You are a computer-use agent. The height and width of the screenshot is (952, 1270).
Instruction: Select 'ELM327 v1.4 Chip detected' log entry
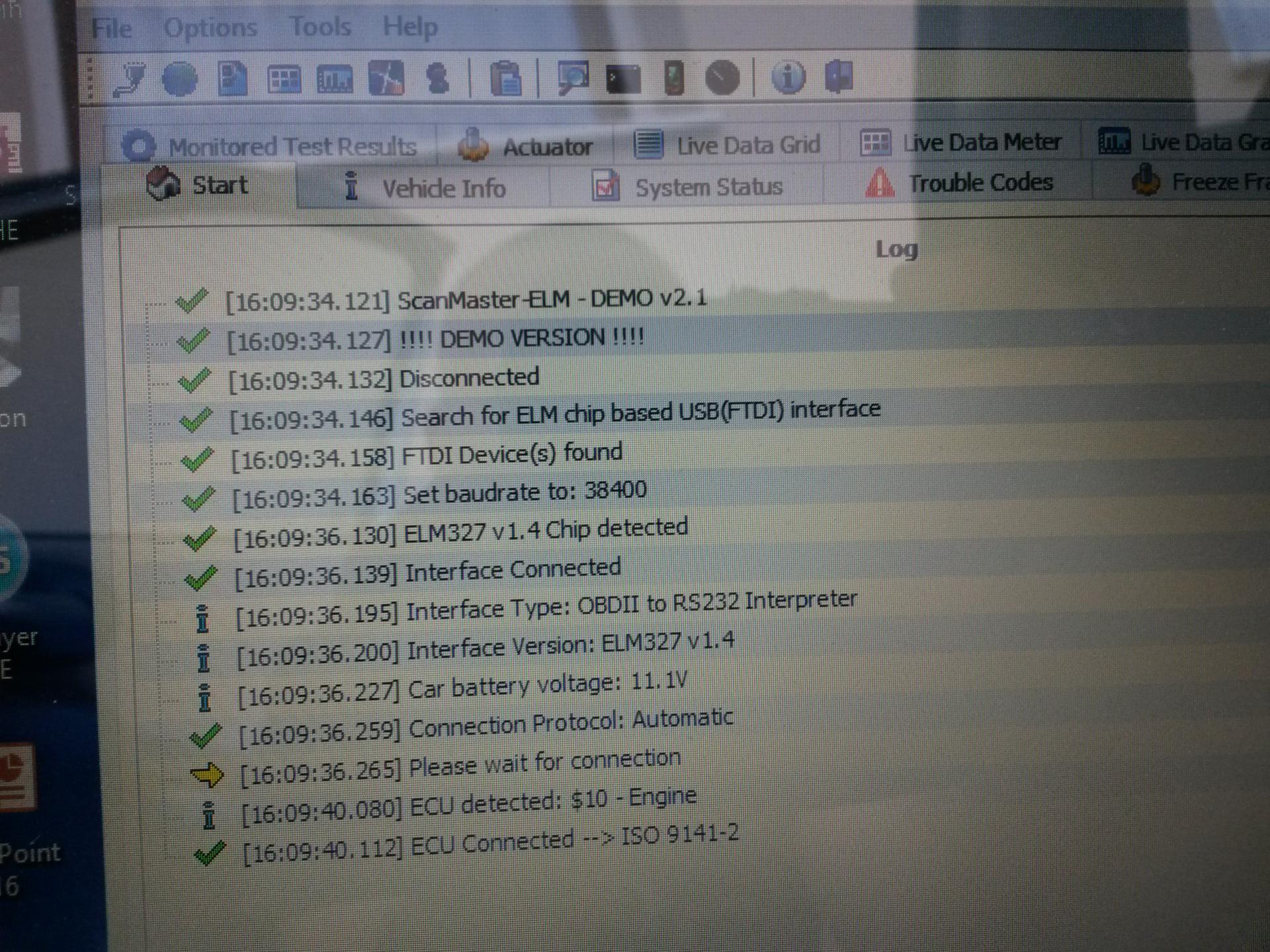[461, 532]
